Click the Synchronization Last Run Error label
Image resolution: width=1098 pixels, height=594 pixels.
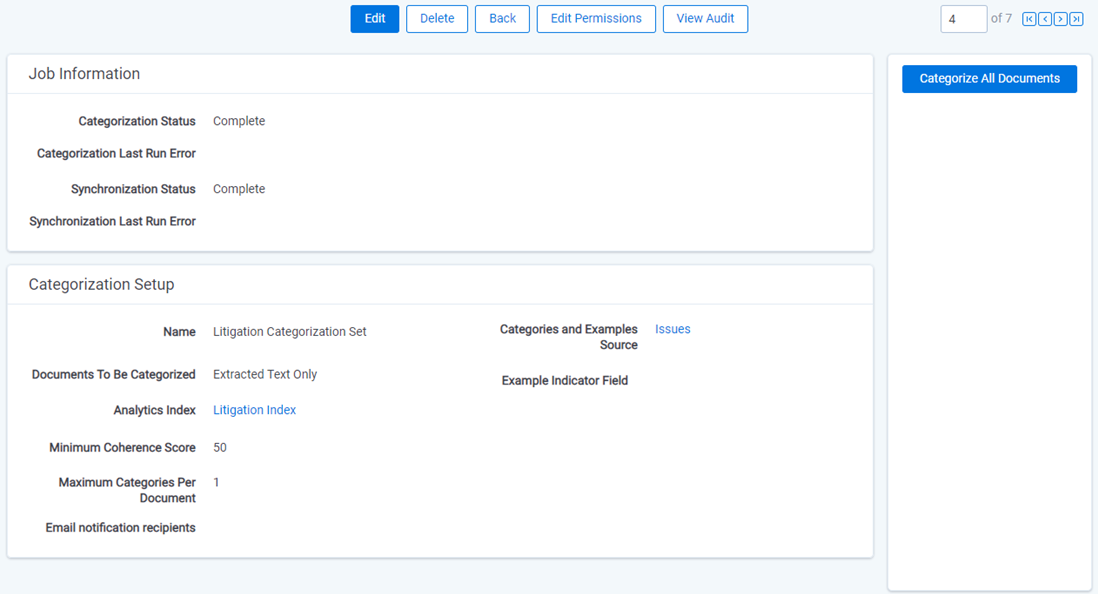pos(112,221)
